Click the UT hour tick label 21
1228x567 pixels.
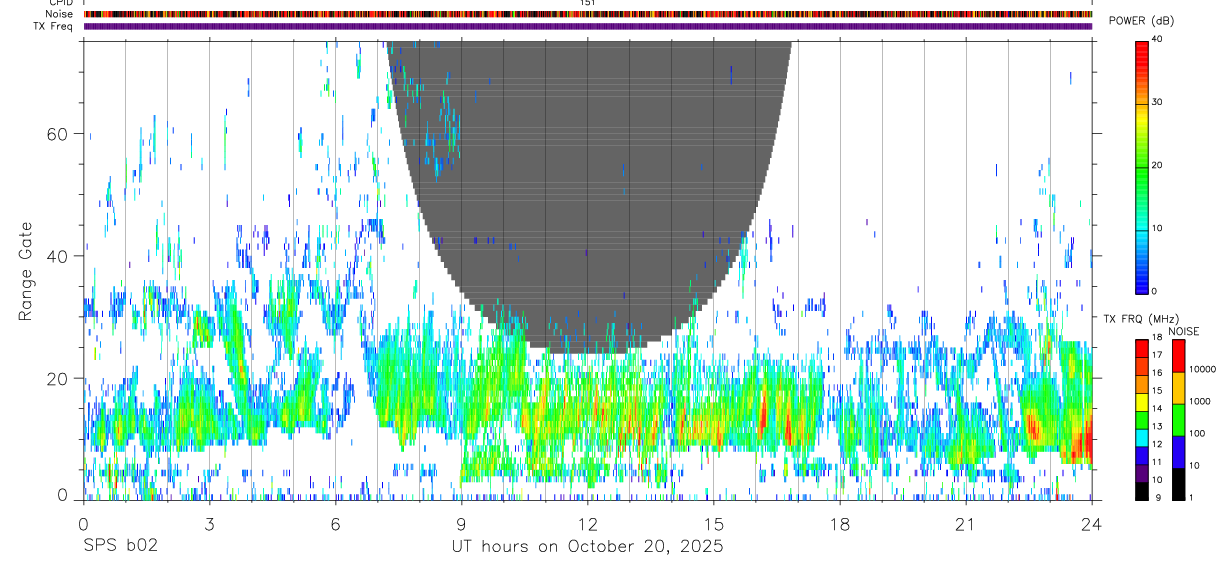(966, 523)
